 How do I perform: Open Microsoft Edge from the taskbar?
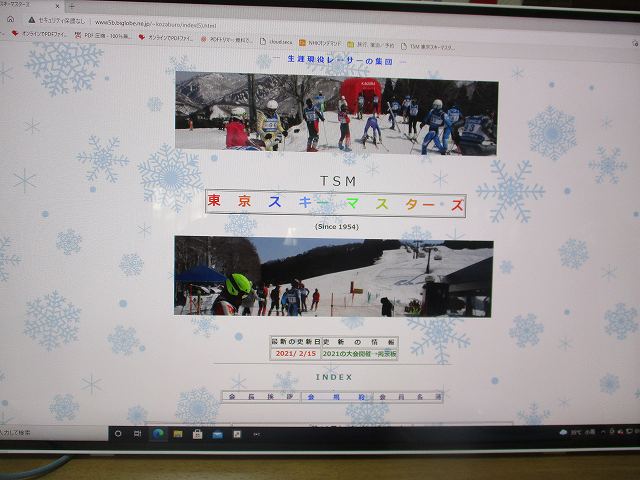tap(157, 433)
